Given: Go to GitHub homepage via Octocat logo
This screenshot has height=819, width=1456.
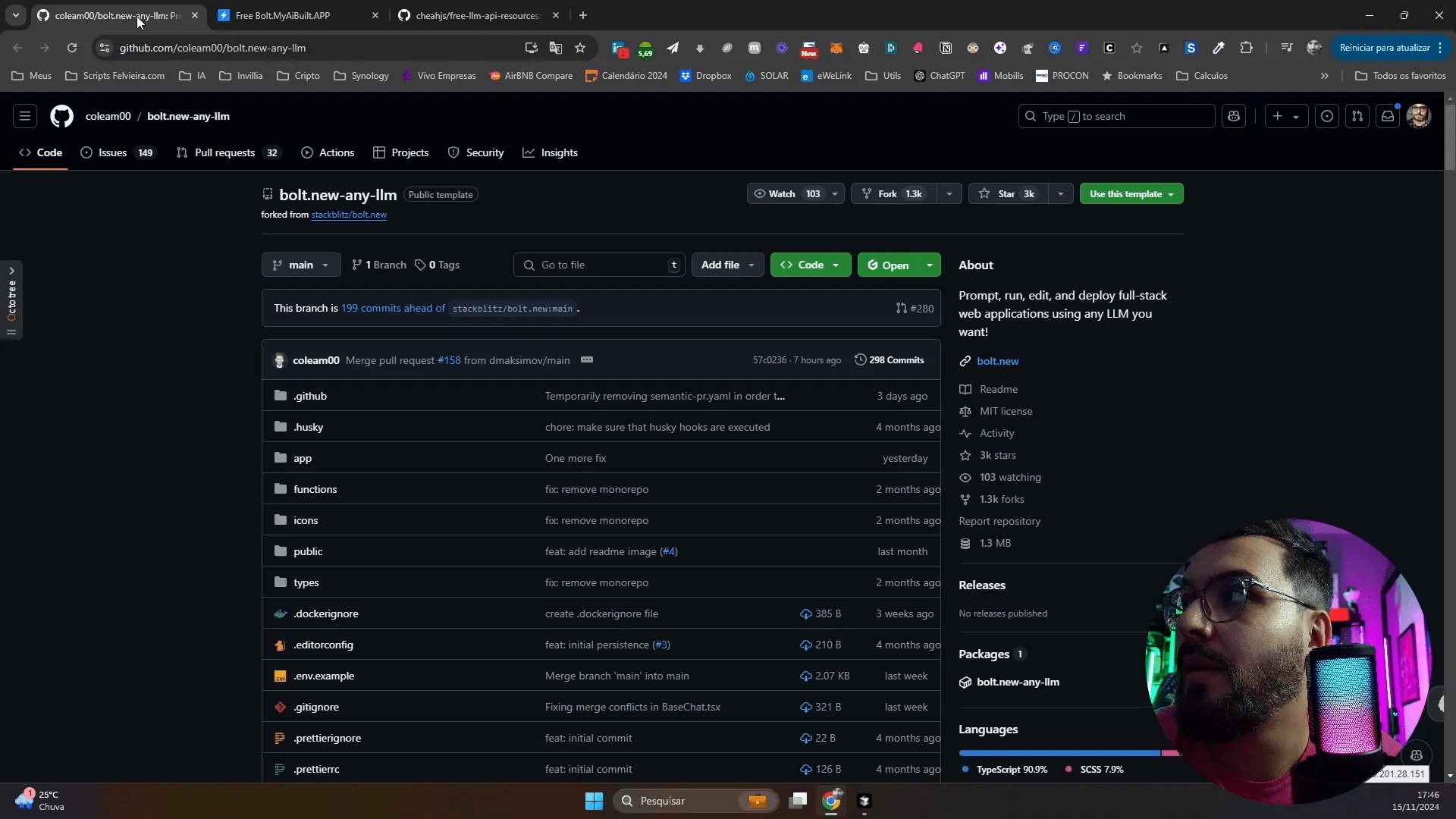Looking at the screenshot, I should (x=61, y=116).
